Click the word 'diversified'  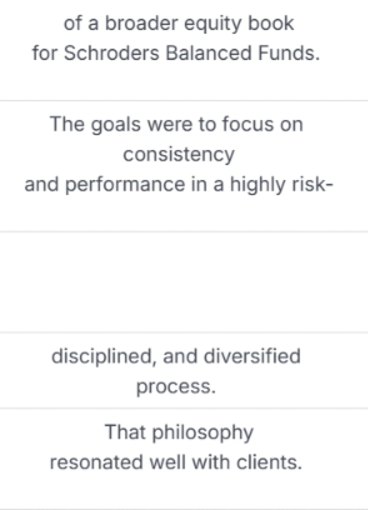pos(252,356)
